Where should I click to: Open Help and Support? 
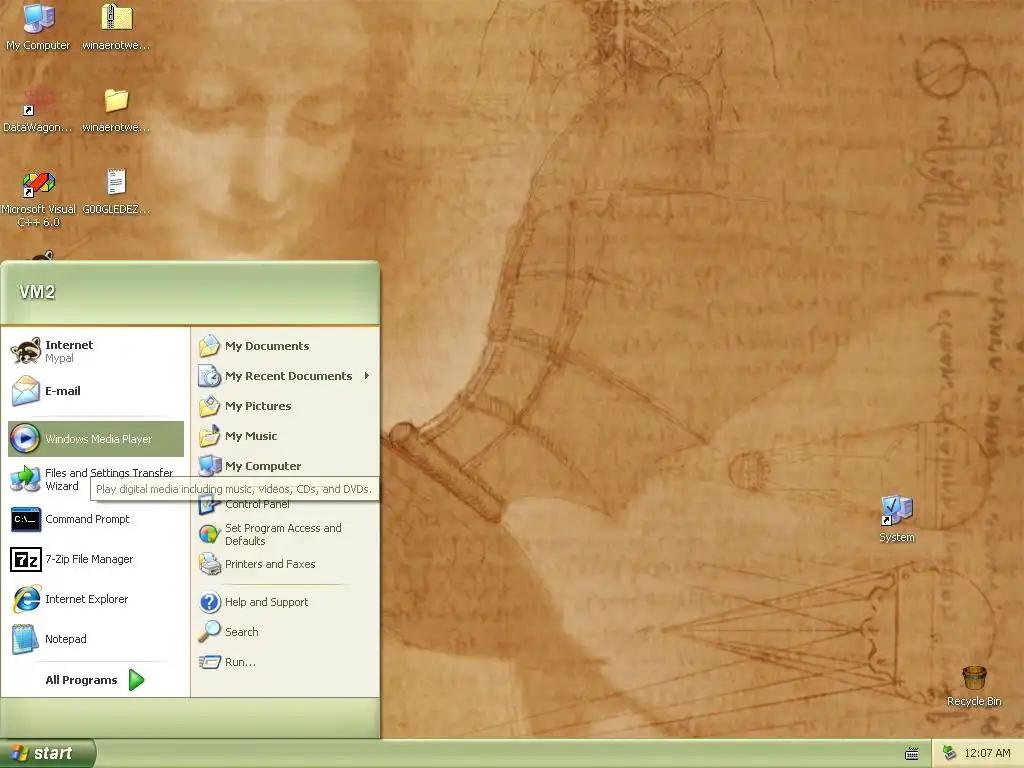(286, 601)
